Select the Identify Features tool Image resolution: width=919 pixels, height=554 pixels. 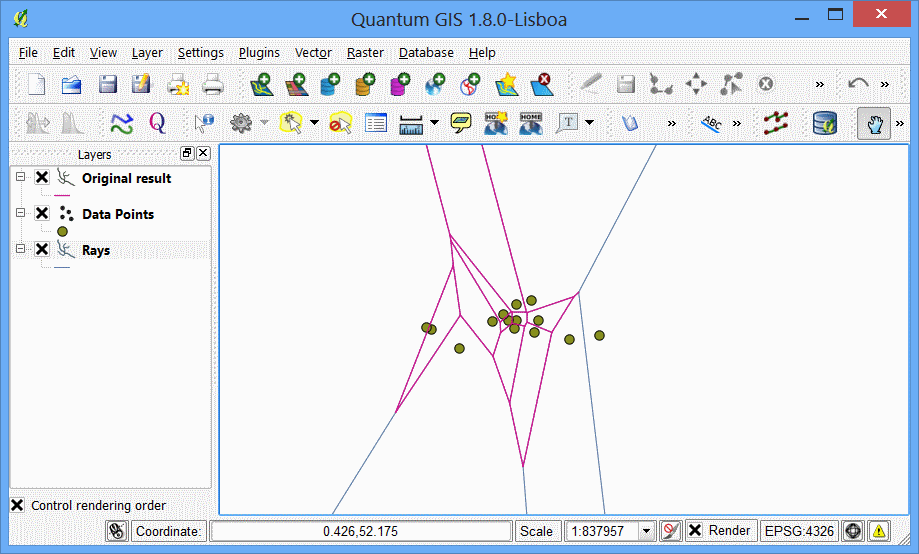[204, 123]
